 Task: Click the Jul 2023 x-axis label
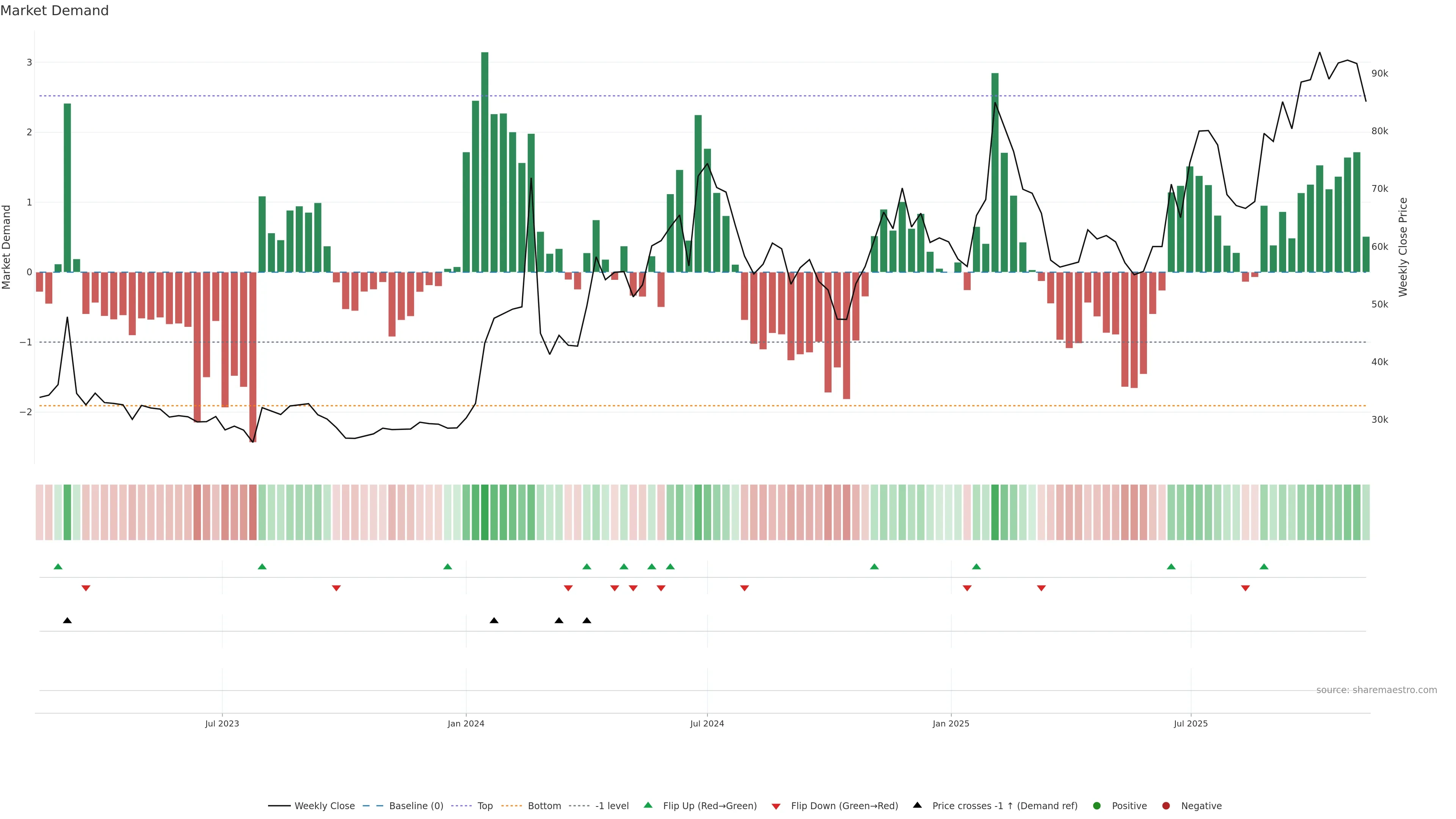pyautogui.click(x=222, y=723)
